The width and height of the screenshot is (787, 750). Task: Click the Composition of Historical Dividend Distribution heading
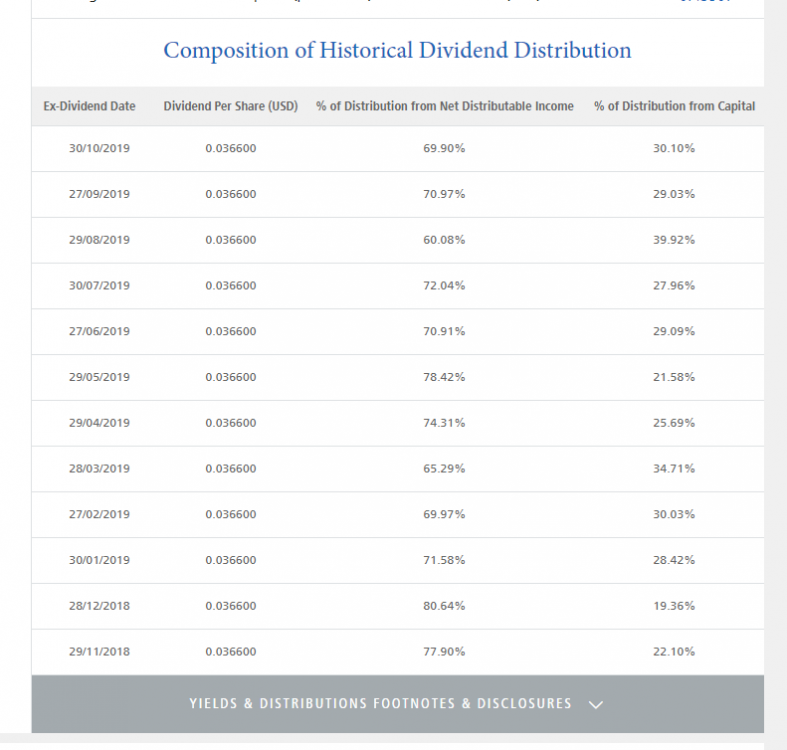pyautogui.click(x=397, y=50)
